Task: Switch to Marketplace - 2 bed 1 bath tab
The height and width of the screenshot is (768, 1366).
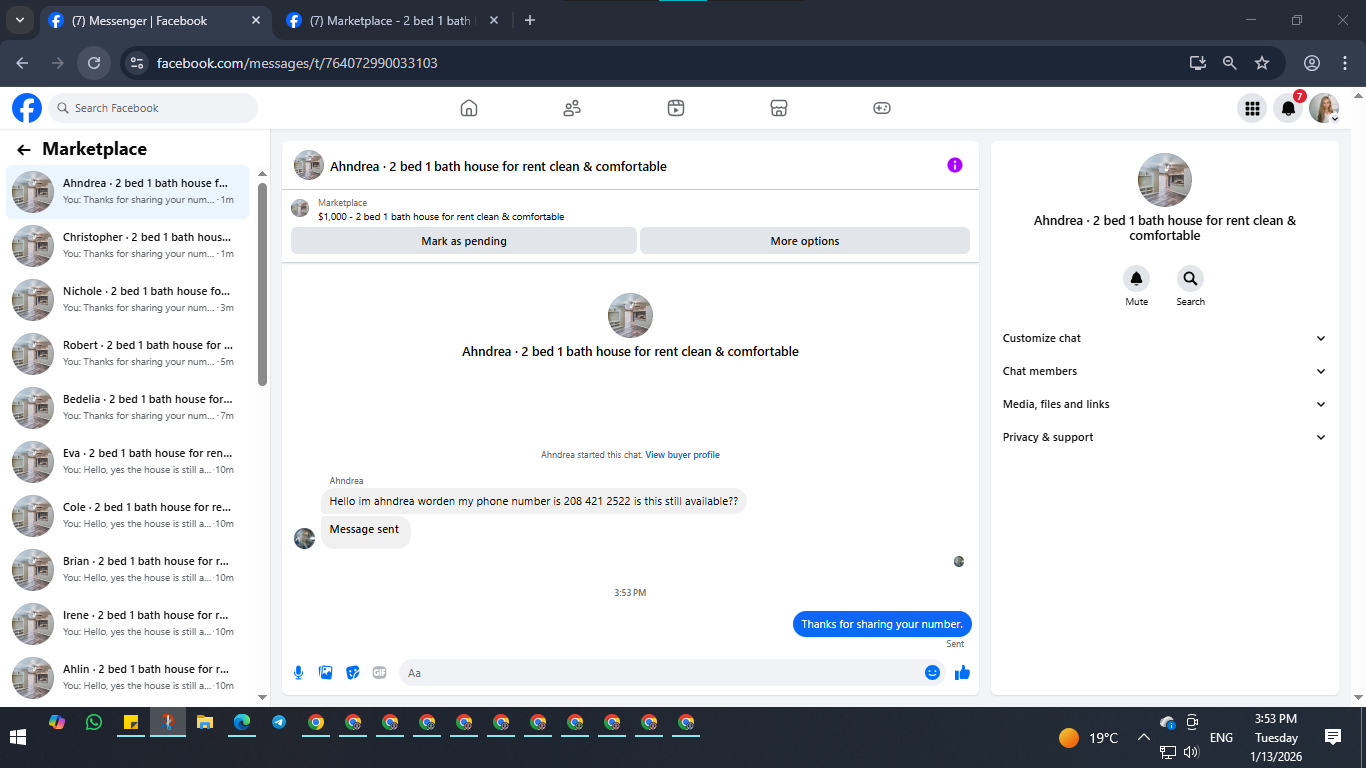Action: [390, 20]
